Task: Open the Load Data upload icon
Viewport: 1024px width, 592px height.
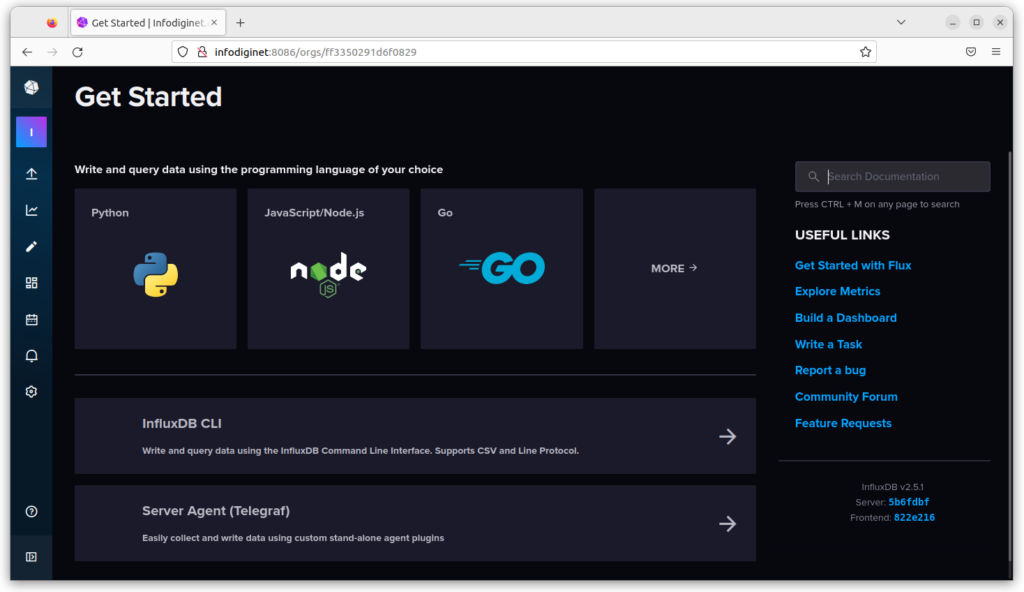Action: (31, 174)
